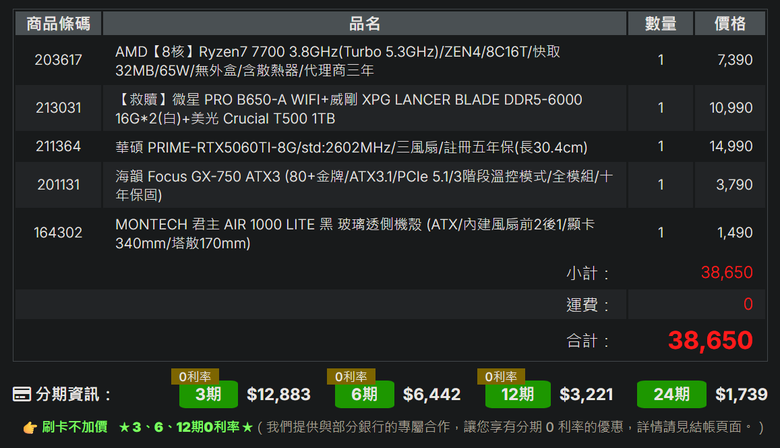This screenshot has height=448, width=780.
Task: Click product code 164302
Action: click(x=58, y=233)
